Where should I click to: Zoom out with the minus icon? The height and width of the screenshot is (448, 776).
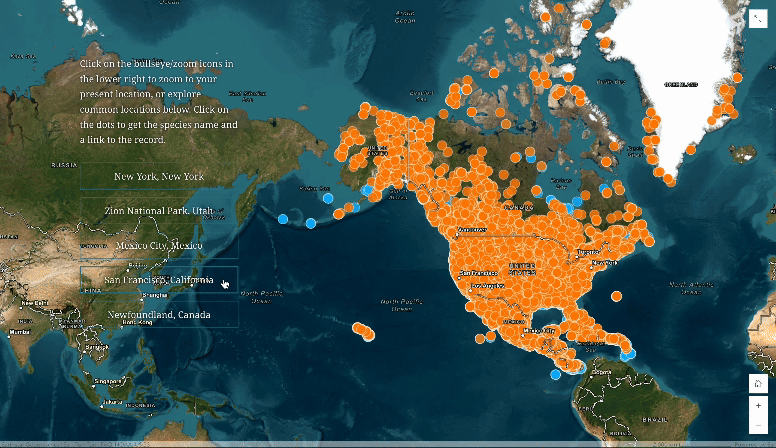point(758,425)
